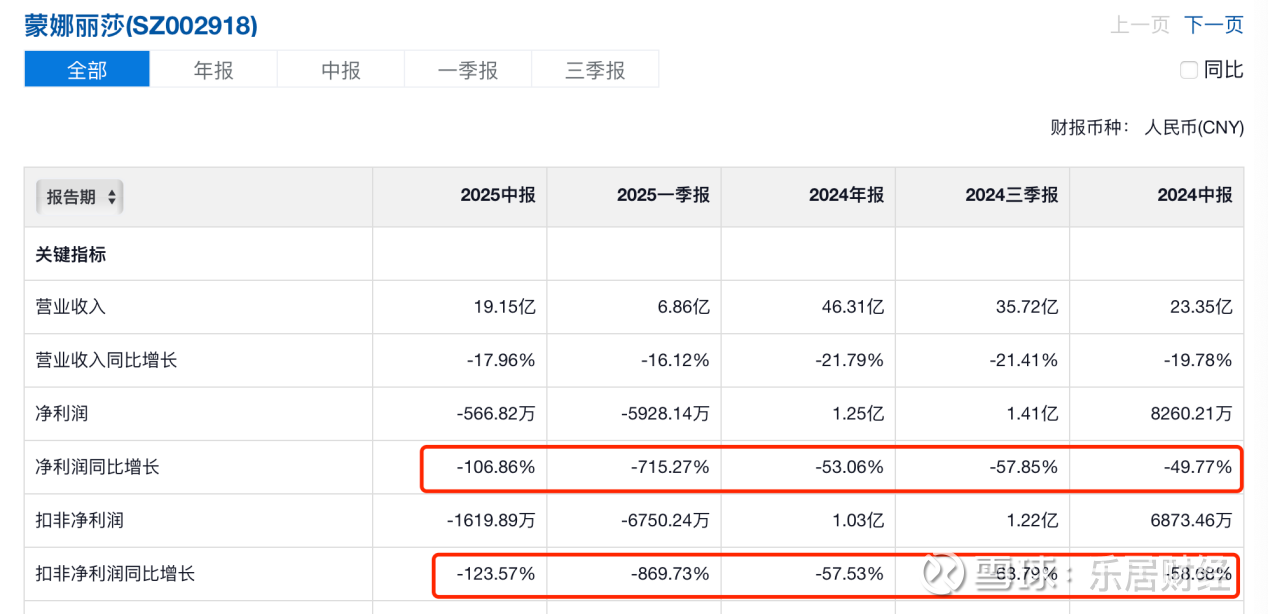Screen dimensions: 1268x614
Task: Click the sort arrows beside 报告期
Action: (x=112, y=197)
